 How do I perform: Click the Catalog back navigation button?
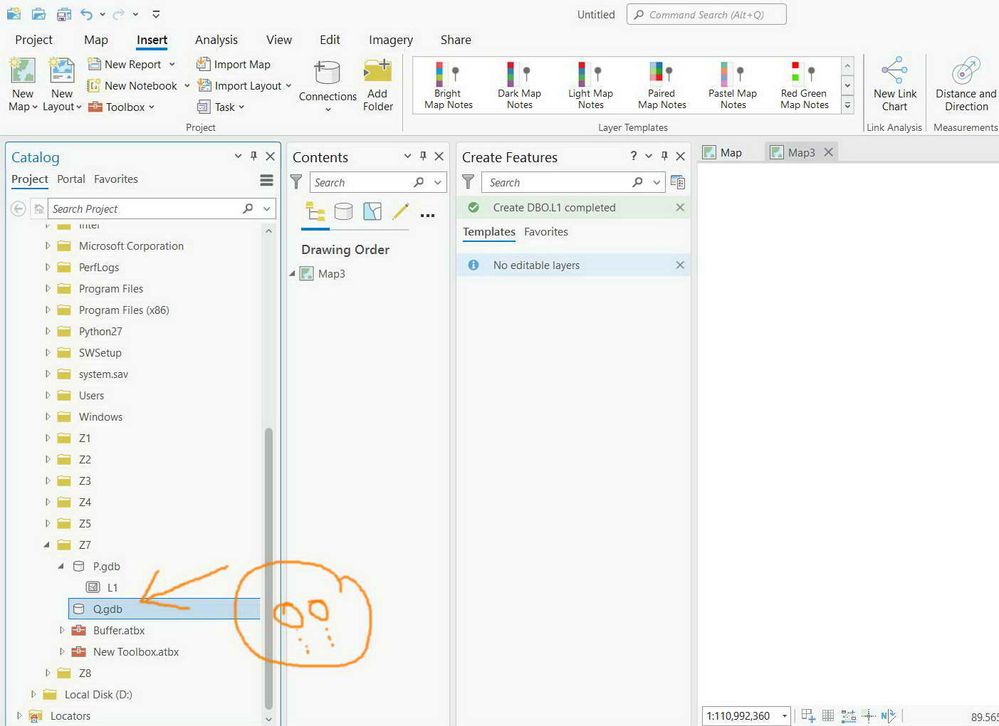(18, 209)
